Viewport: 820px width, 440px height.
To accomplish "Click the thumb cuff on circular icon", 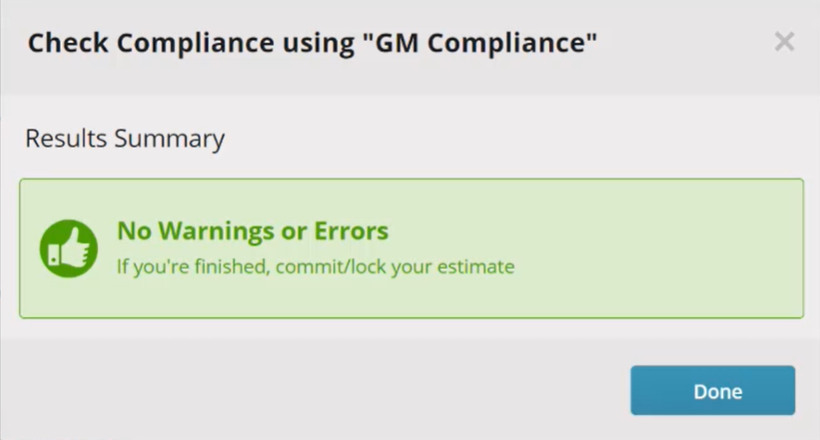I will click(x=54, y=255).
